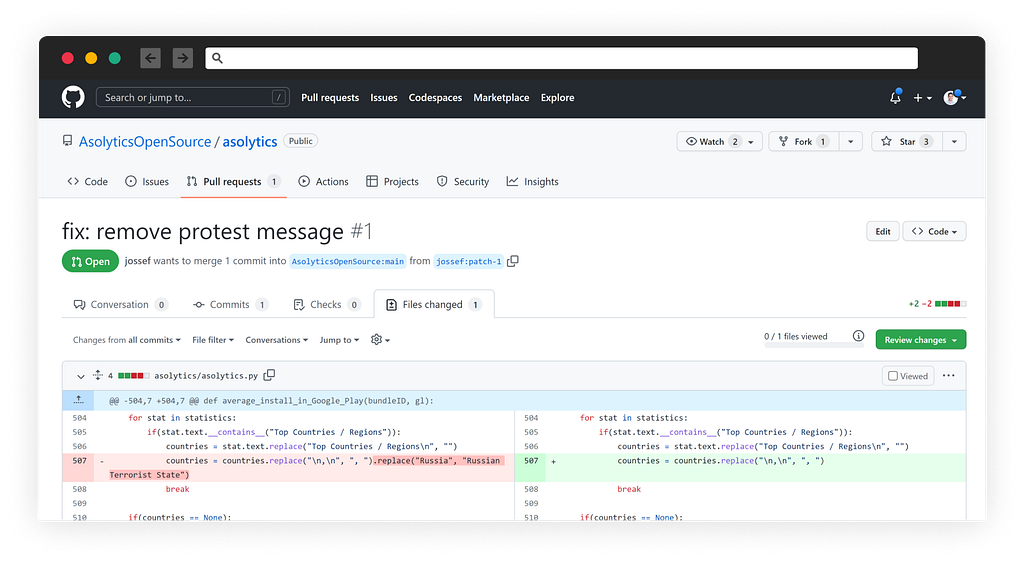Open the plus create-new menu
Viewport: 1024px width, 562px height.
click(922, 98)
